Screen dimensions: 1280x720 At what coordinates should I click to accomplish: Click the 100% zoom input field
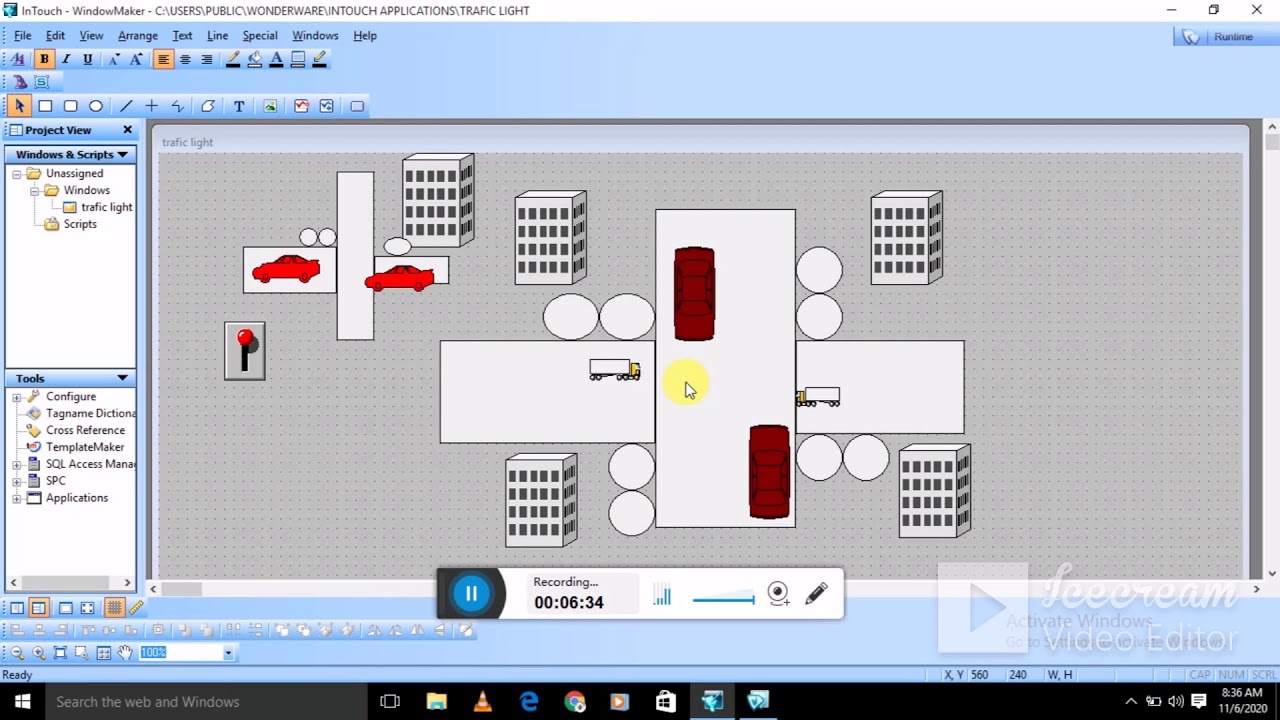[x=180, y=653]
